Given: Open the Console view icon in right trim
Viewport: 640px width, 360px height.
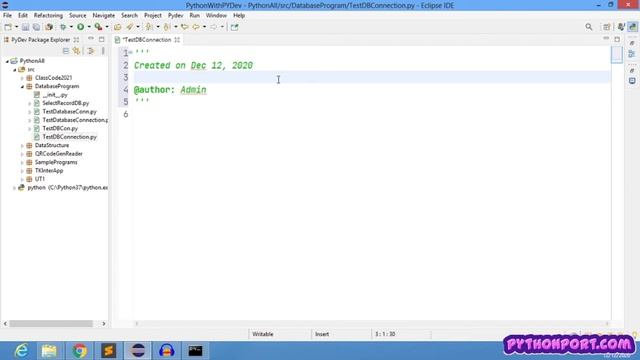Looking at the screenshot, I should (632, 81).
